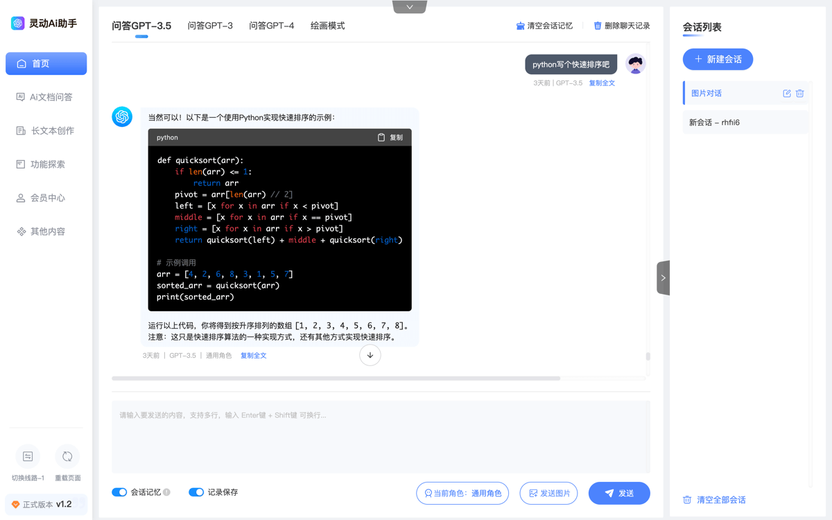Click 删除聊天记录 to delete chat history
This screenshot has height=520, width=832.
[621, 25]
